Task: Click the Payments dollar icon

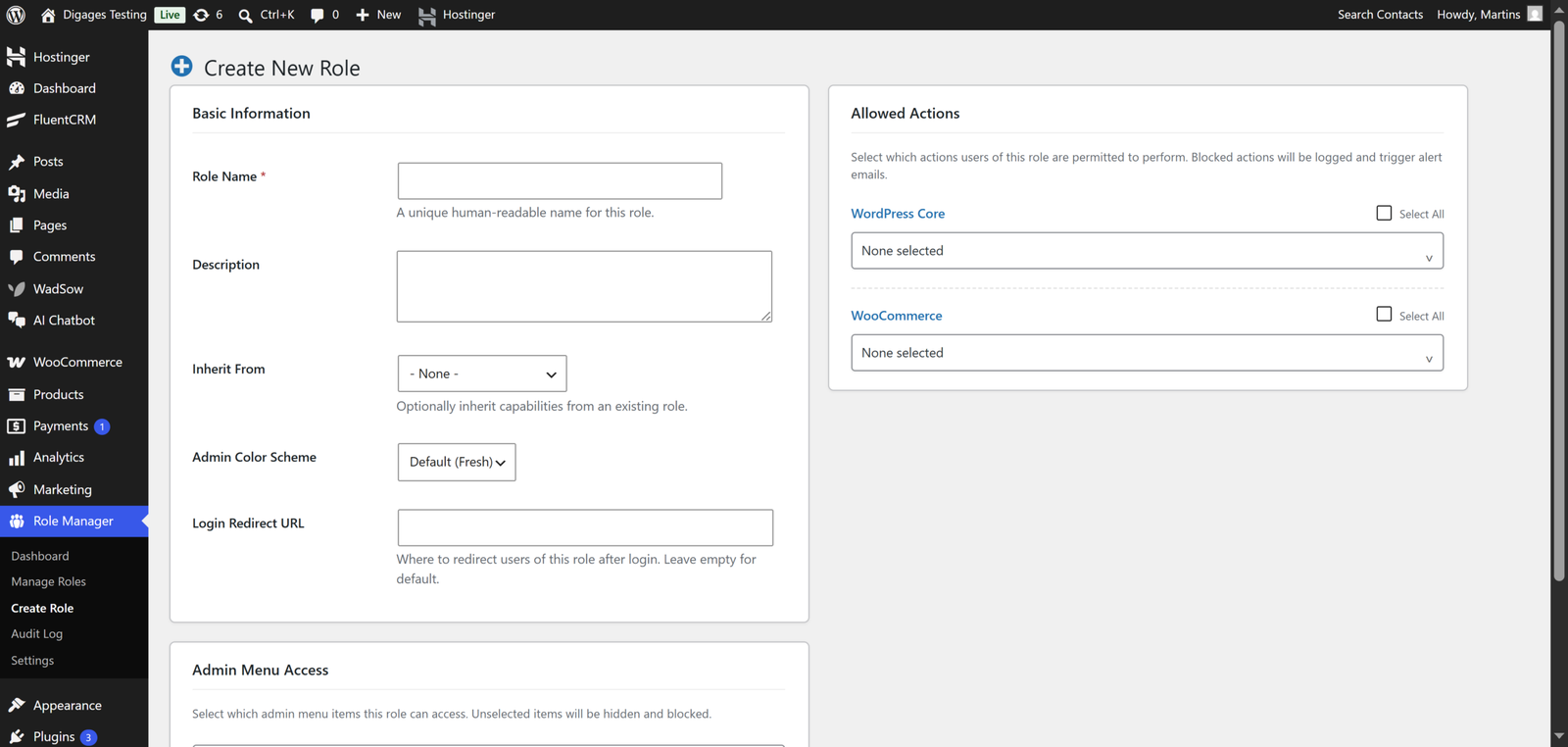Action: click(x=17, y=426)
